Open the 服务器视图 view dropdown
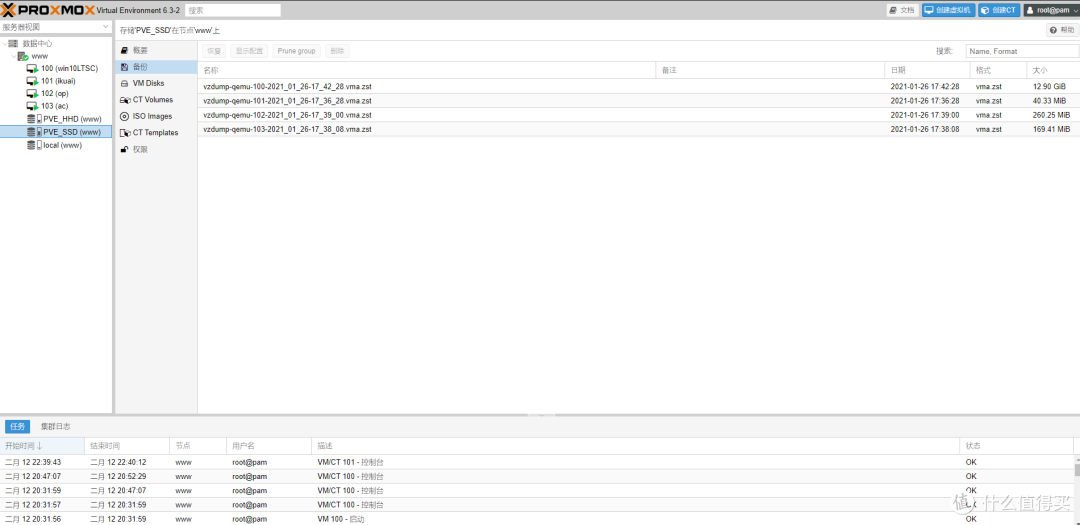This screenshot has height=525, width=1080. (56, 27)
